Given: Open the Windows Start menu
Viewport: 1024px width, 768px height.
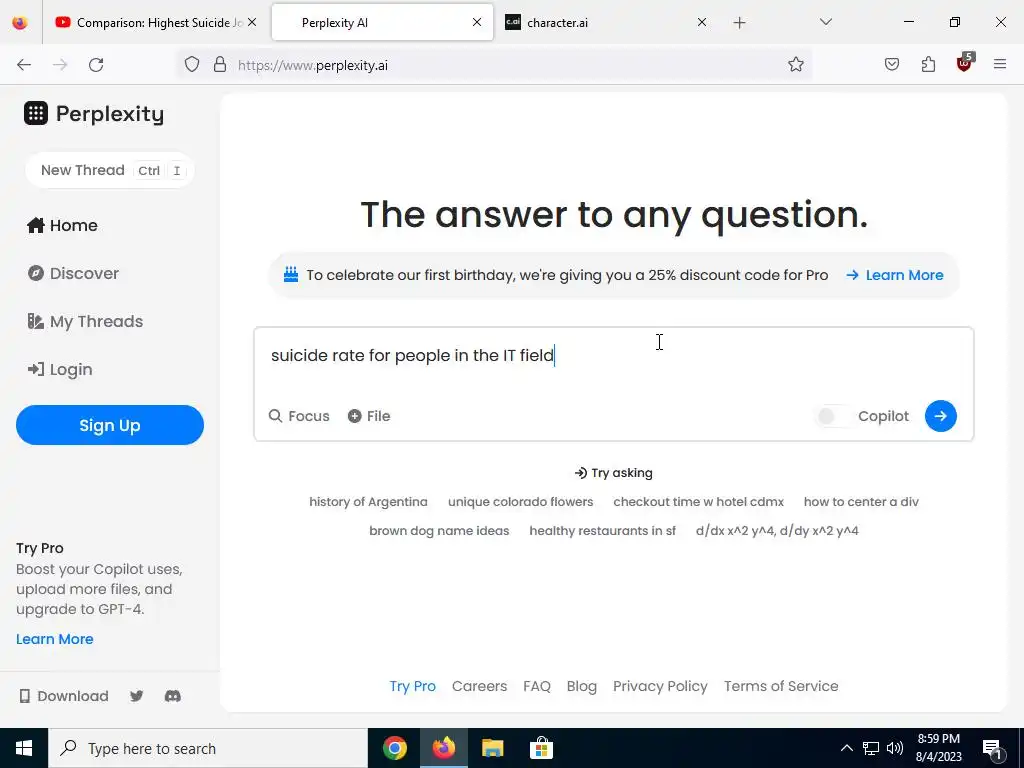Looking at the screenshot, I should pyautogui.click(x=24, y=748).
